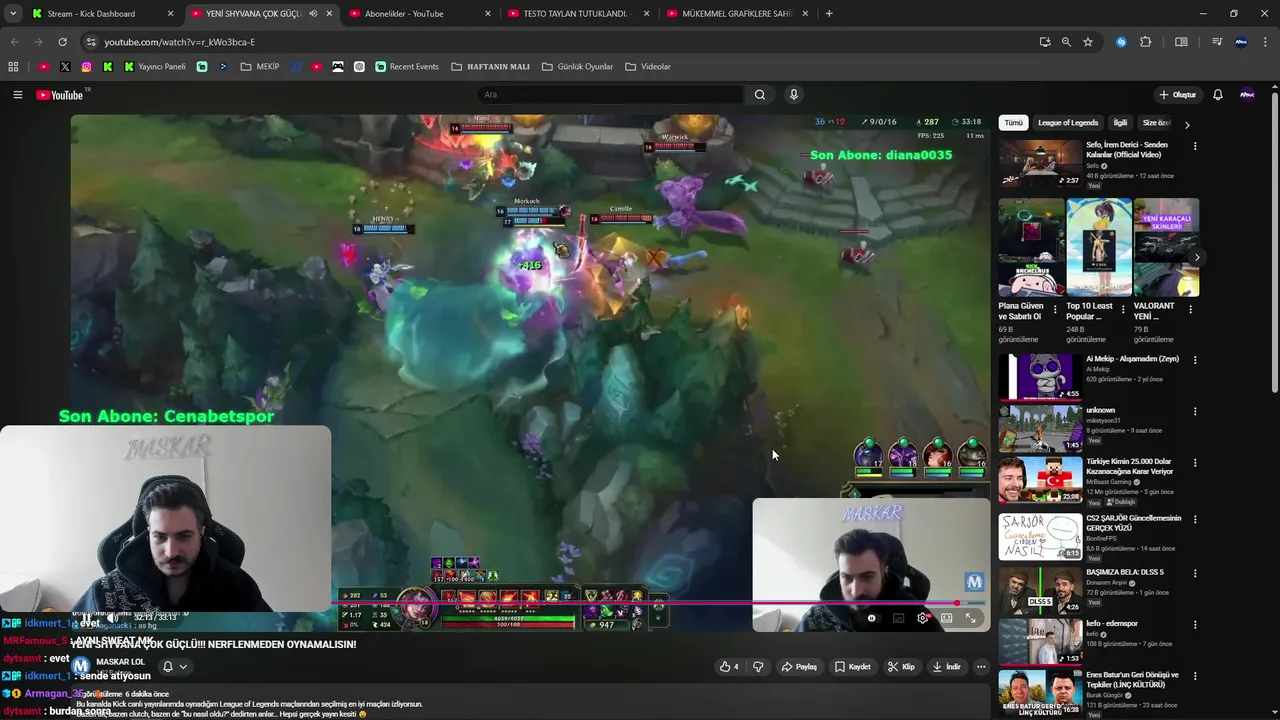Screen dimensions: 1280x720
Task: Open options for CS2 ŞARJÖR video
Action: 1194,519
